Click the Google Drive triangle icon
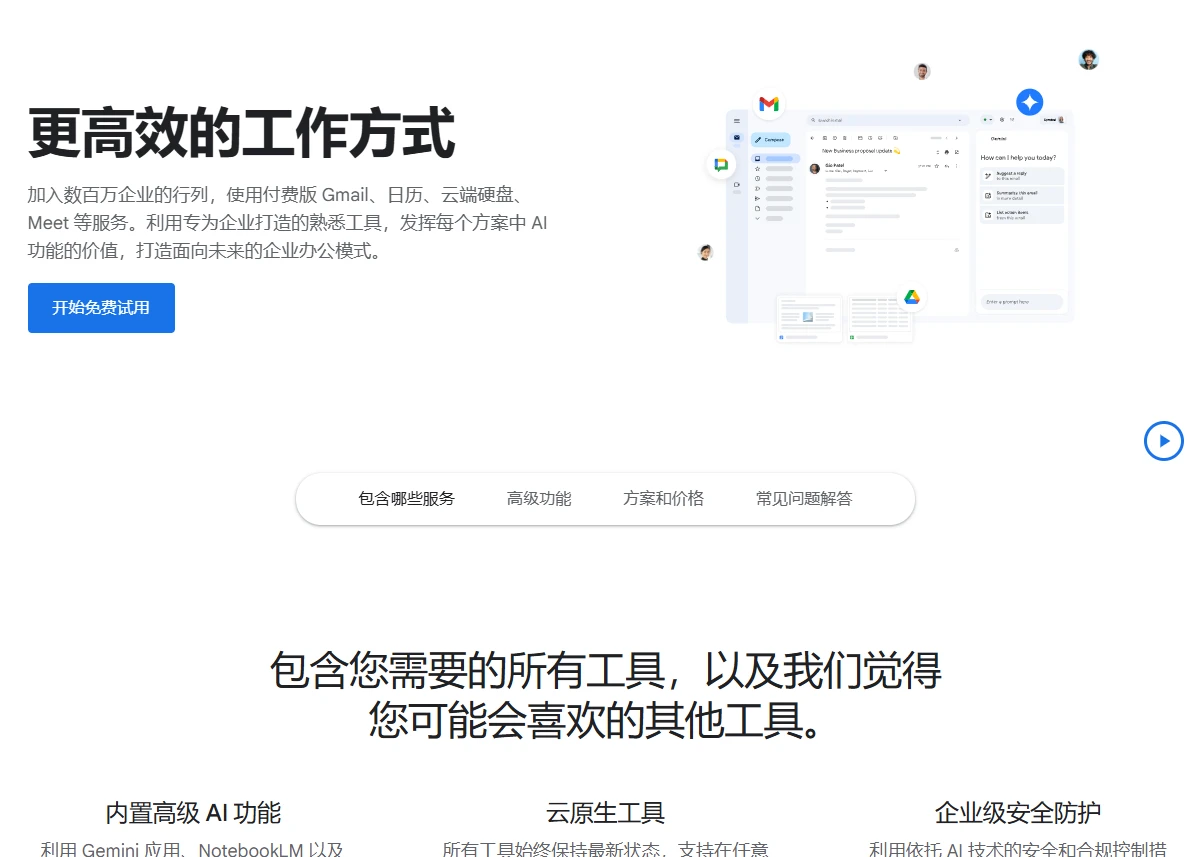This screenshot has height=857, width=1204. (913, 297)
